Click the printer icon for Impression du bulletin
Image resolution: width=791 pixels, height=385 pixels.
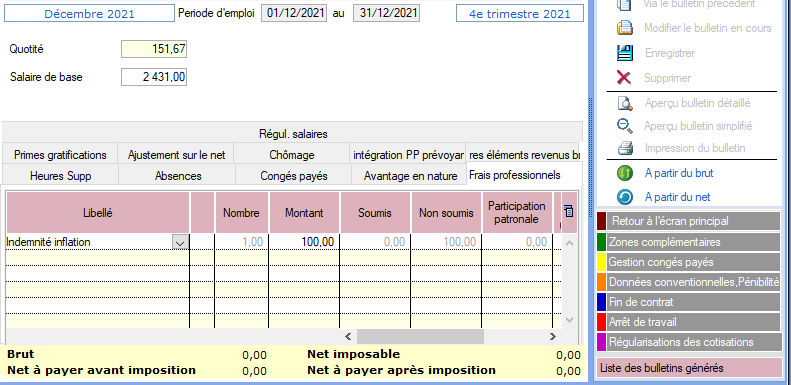point(625,148)
